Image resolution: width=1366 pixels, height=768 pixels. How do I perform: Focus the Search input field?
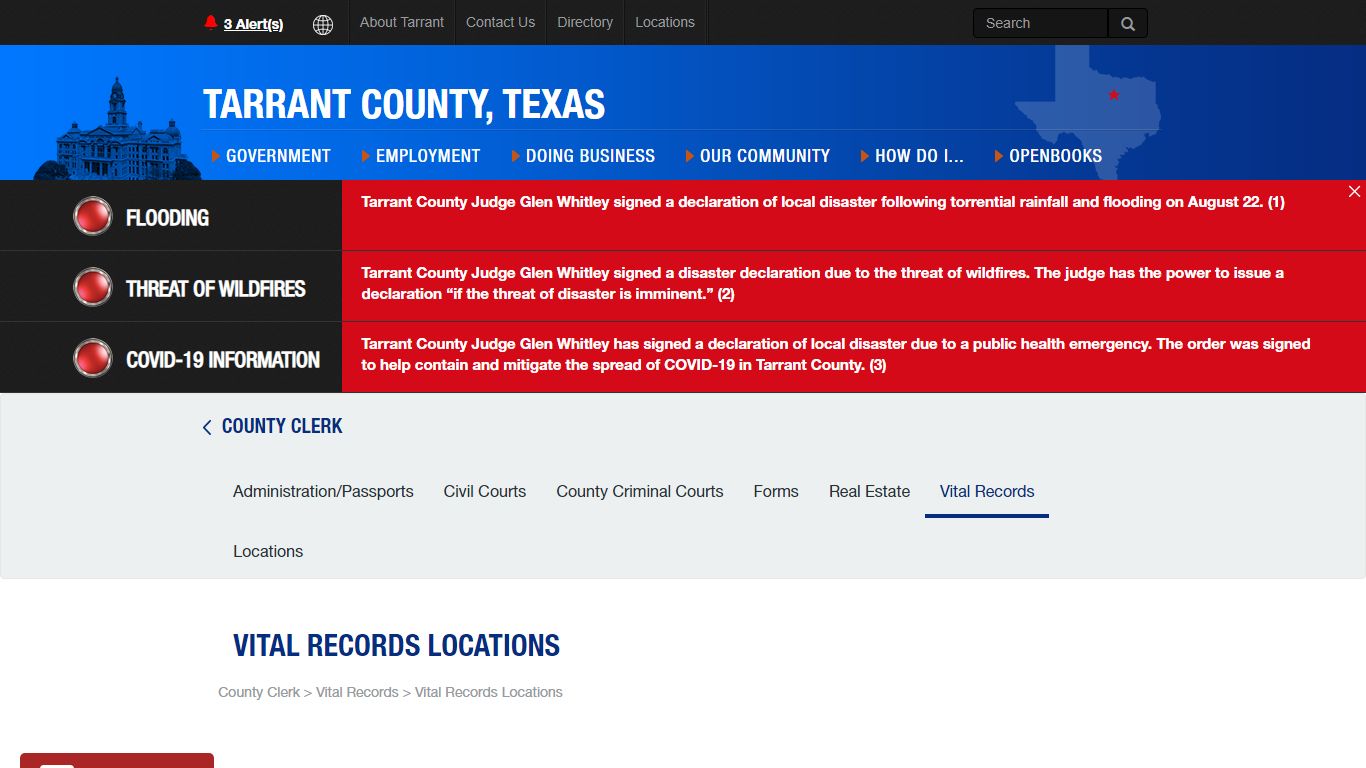coord(1040,23)
